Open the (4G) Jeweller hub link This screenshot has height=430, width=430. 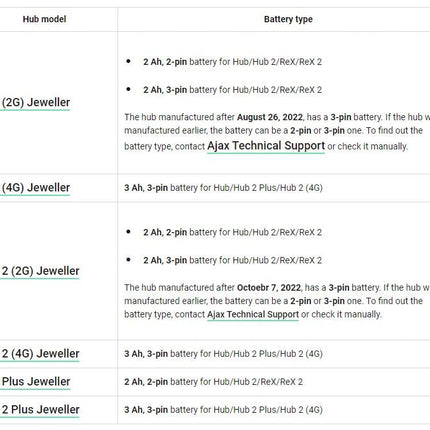[36, 188]
